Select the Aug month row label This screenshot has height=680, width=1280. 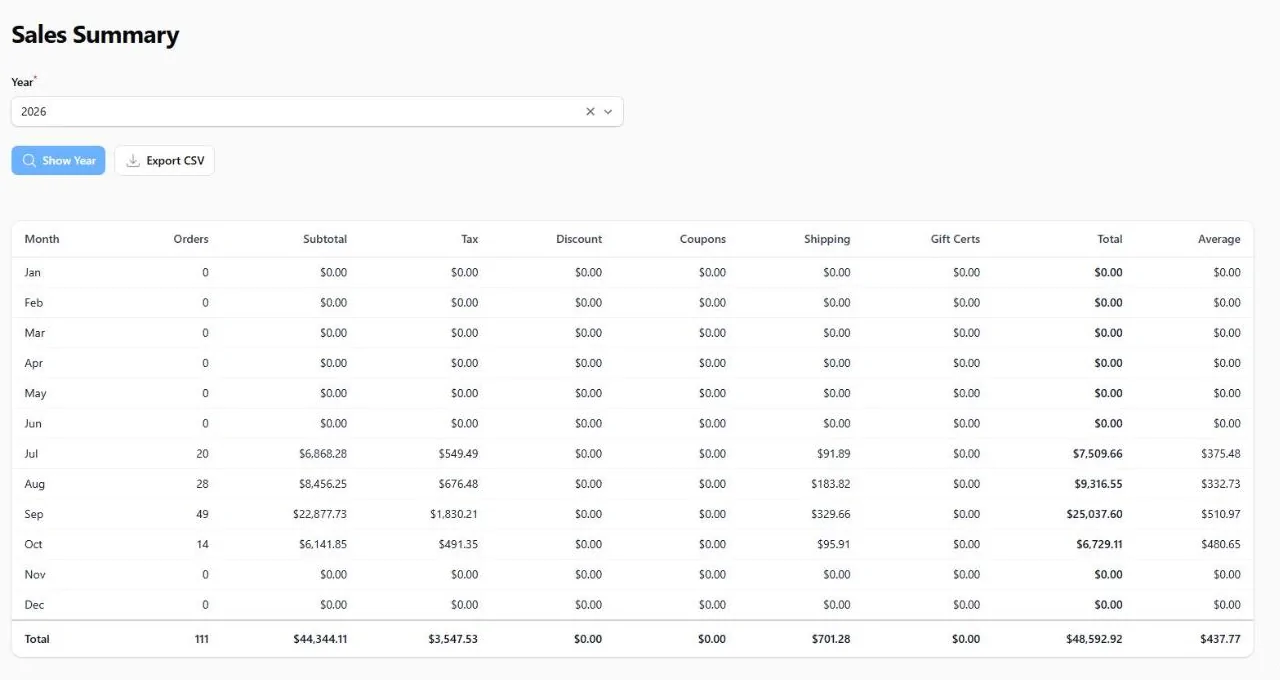[35, 484]
